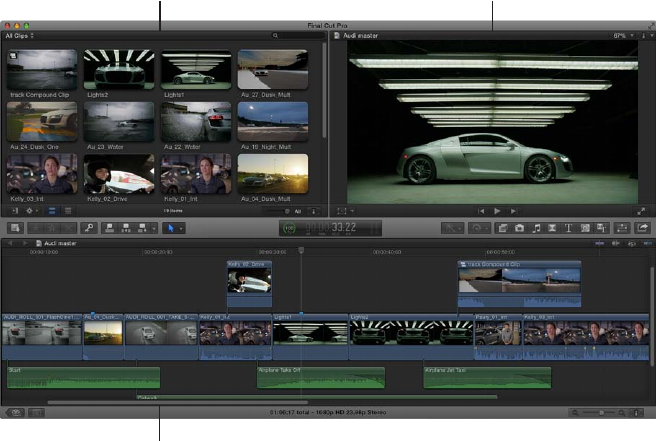The height and width of the screenshot is (441, 656).
Task: Open the Transitions browser
Action: coord(553,228)
